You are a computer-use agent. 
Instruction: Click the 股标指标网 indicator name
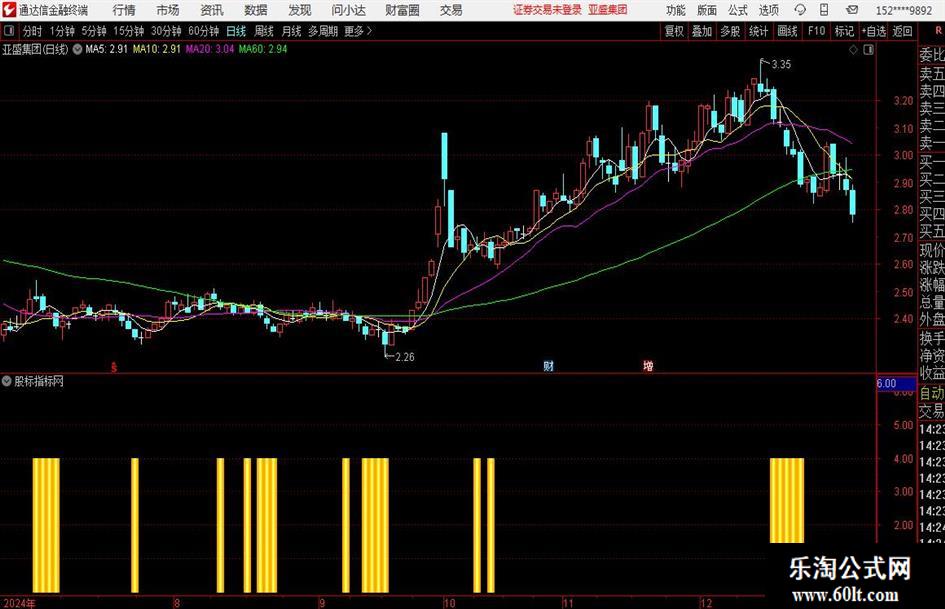pyautogui.click(x=39, y=381)
